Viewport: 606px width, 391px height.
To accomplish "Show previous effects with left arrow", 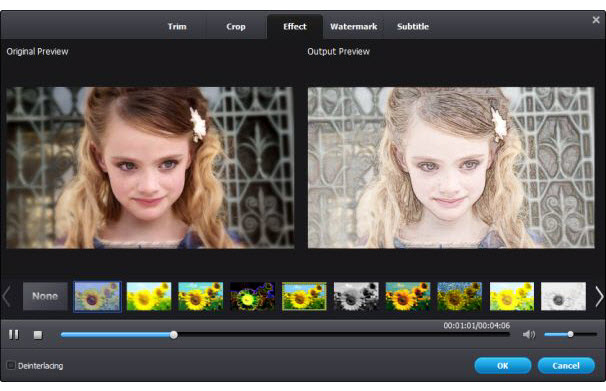I will pyautogui.click(x=7, y=297).
